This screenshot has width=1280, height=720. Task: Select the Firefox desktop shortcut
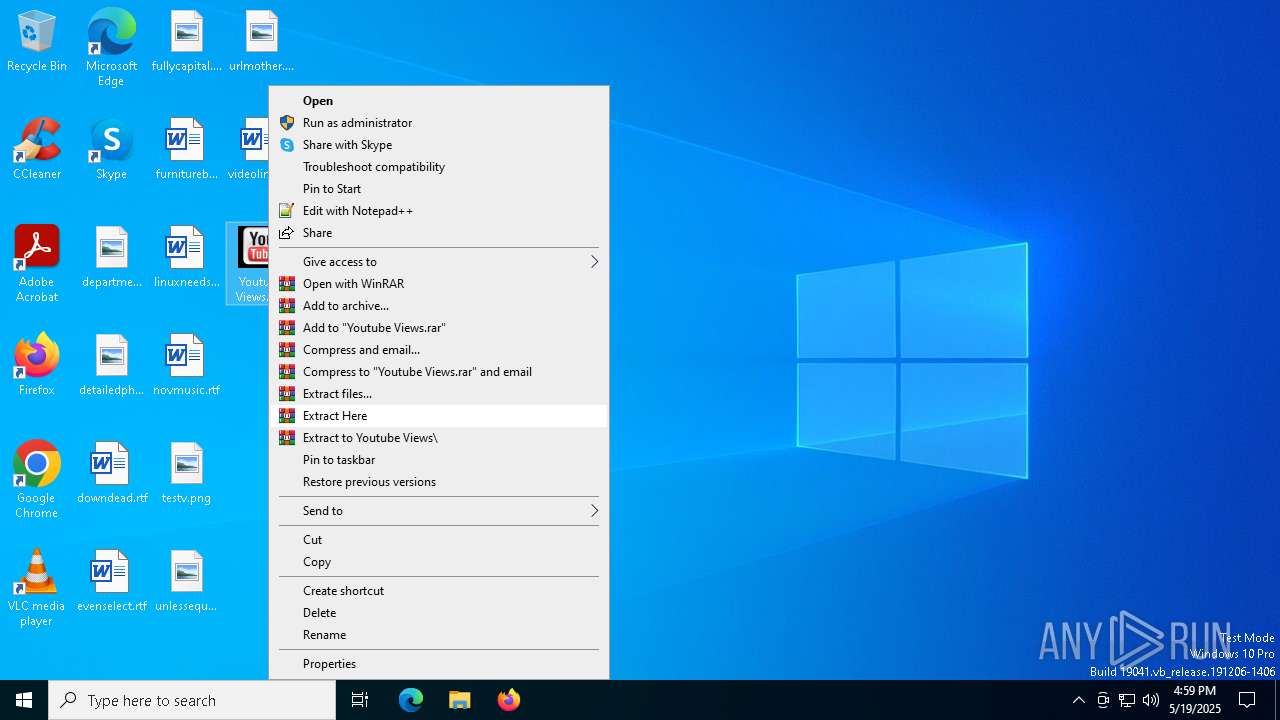tap(37, 366)
